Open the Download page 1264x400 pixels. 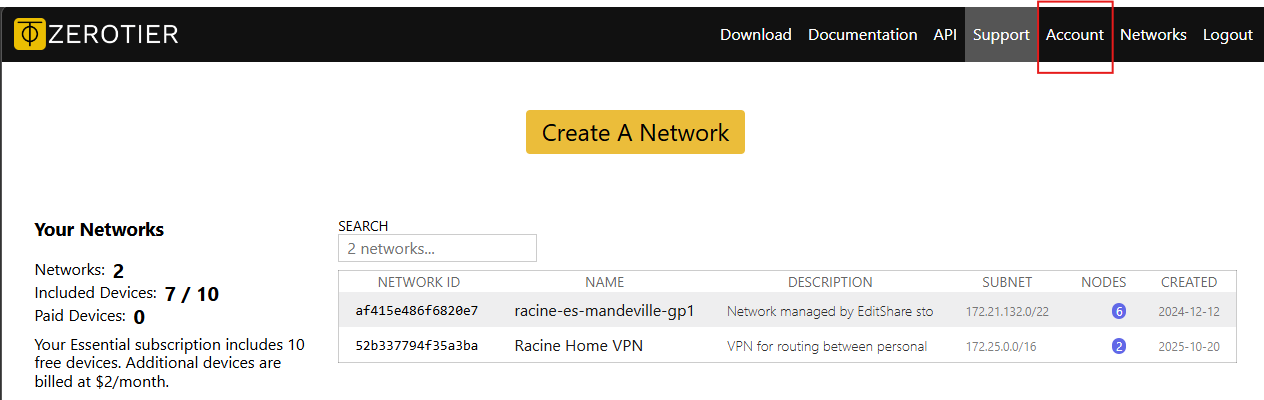point(755,34)
